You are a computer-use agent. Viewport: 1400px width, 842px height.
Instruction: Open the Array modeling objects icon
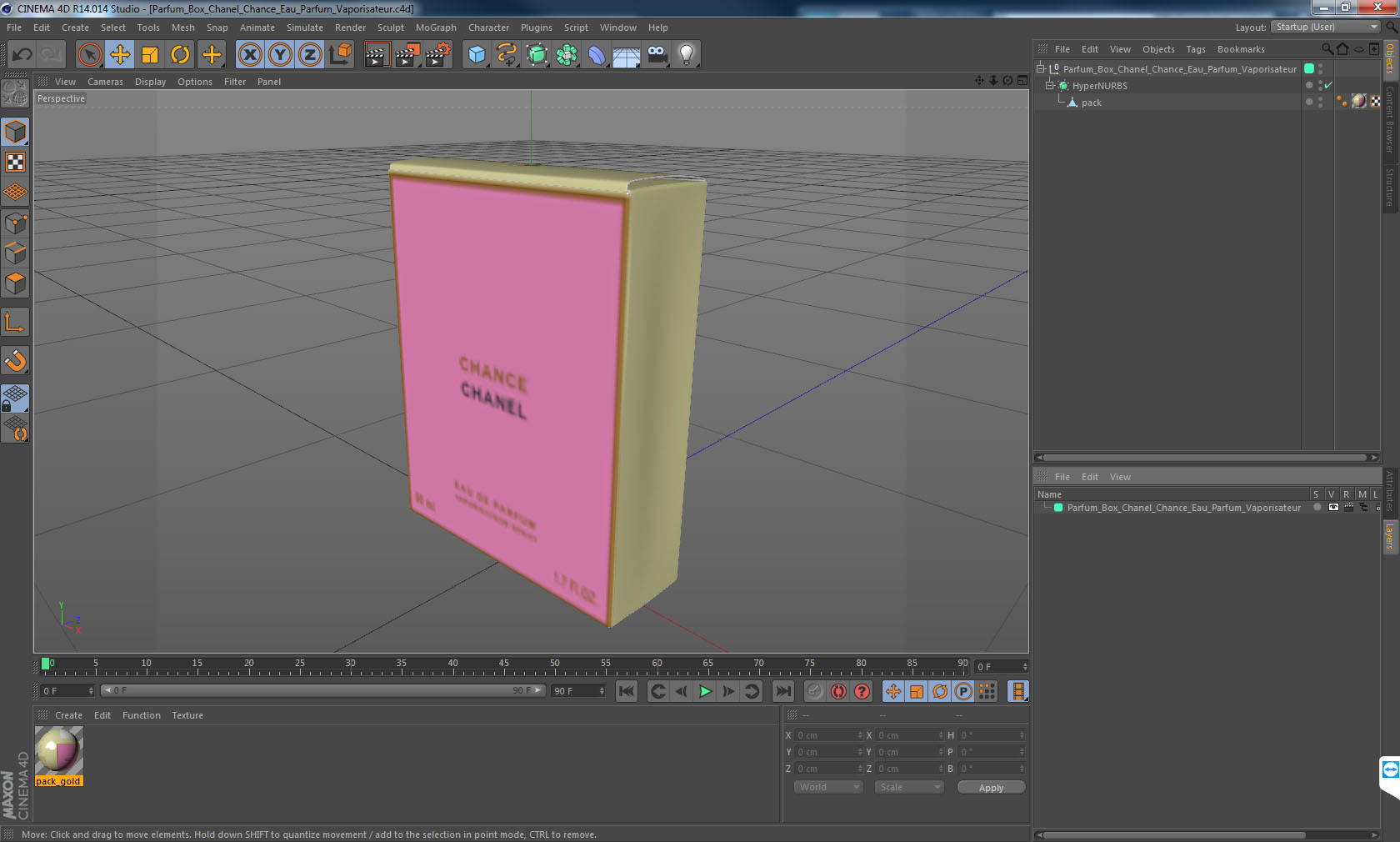(567, 55)
